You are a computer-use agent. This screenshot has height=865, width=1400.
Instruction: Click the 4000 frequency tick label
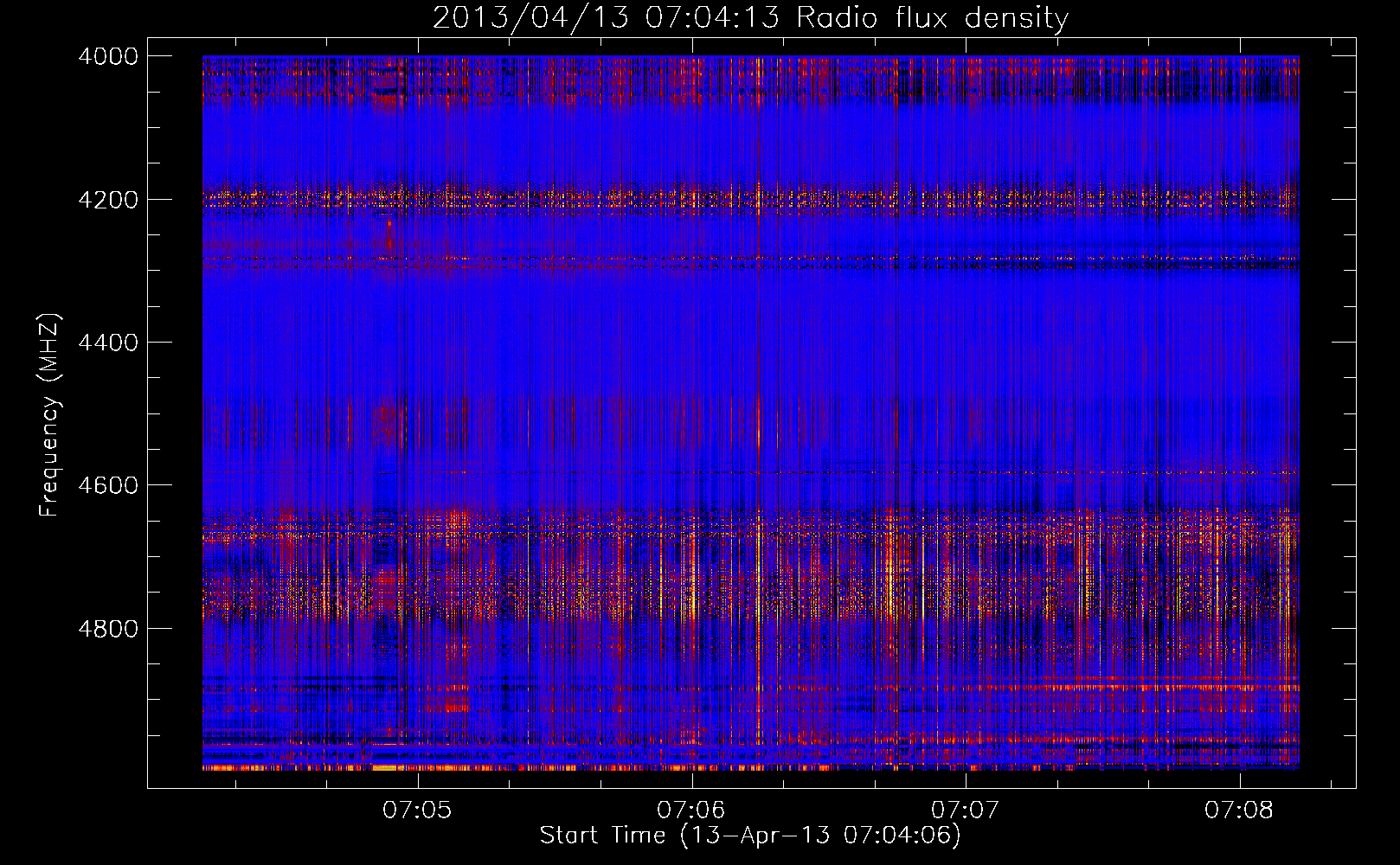pos(108,56)
